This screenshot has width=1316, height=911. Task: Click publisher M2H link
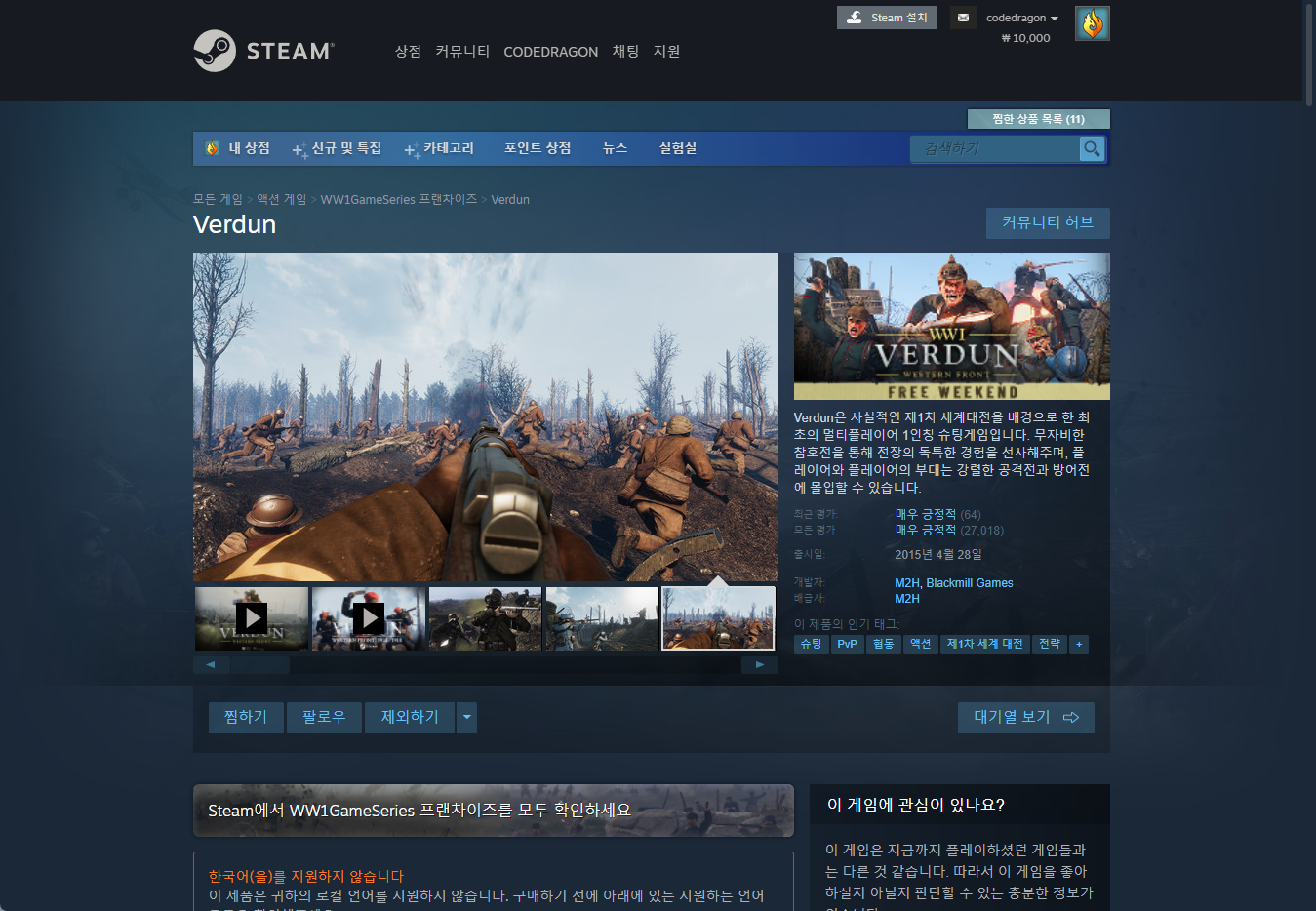[907, 599]
